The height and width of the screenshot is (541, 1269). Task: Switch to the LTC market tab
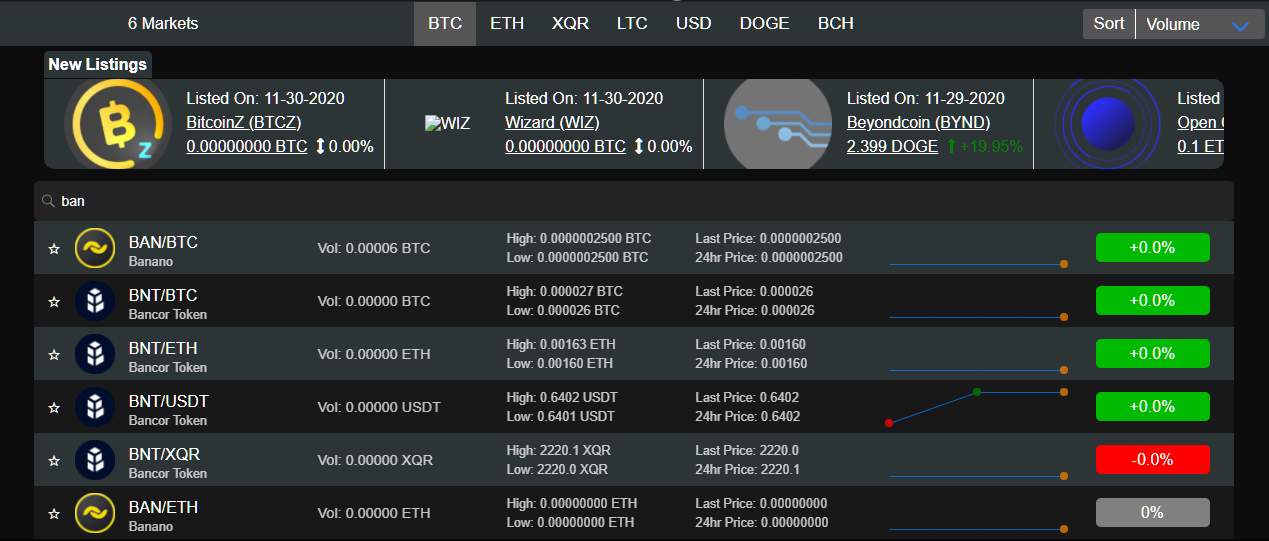tap(632, 23)
